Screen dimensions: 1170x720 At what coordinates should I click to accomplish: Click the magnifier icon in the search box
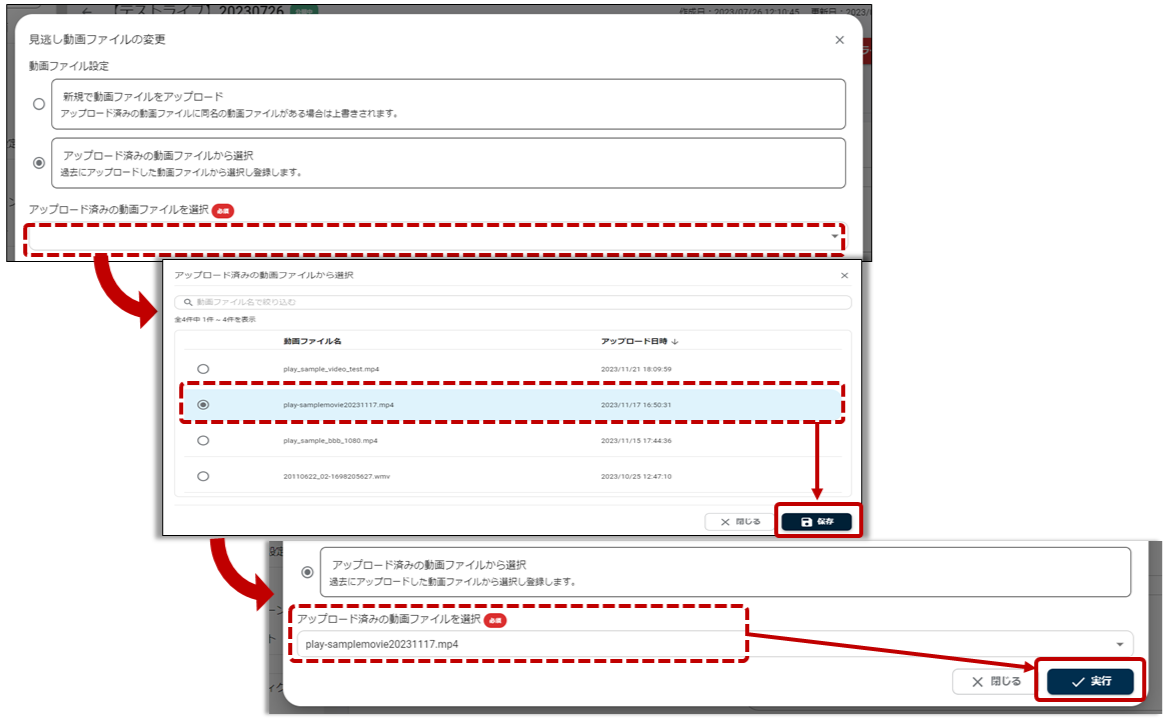(x=186, y=302)
